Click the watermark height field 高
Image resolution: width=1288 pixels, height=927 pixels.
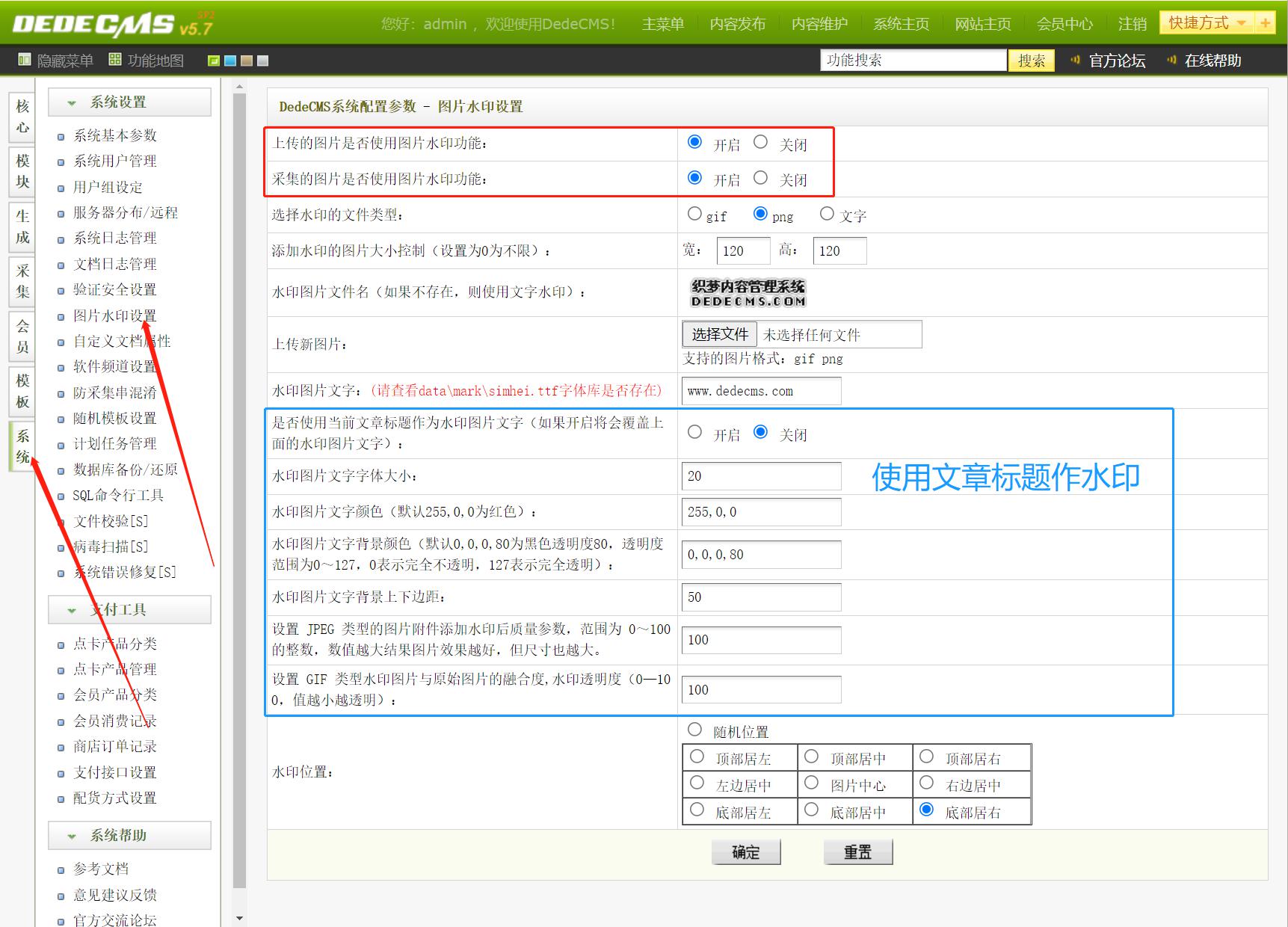839,251
